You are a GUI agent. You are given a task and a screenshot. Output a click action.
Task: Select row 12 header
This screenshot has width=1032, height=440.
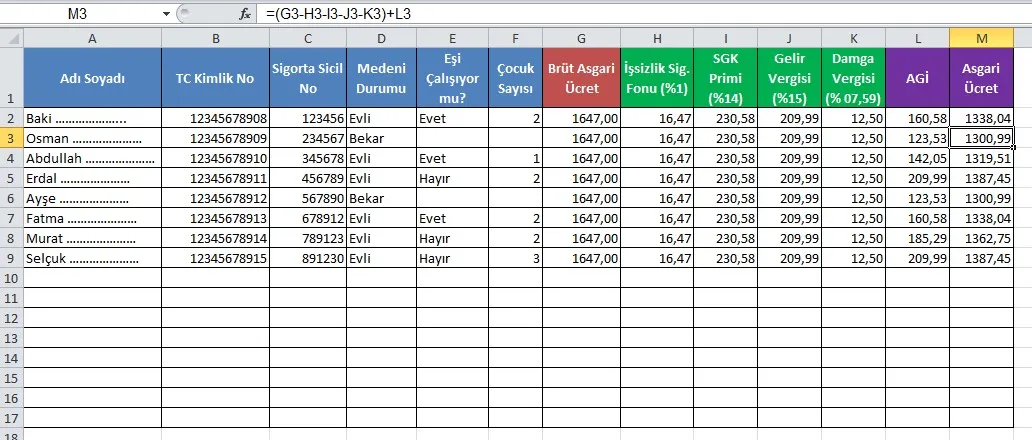(11, 318)
